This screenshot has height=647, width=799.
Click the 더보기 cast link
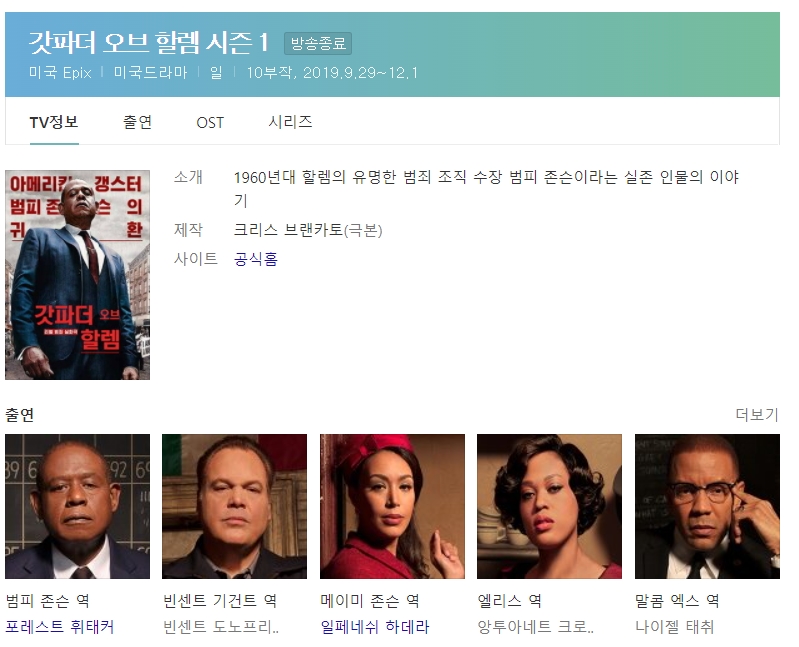tap(757, 415)
